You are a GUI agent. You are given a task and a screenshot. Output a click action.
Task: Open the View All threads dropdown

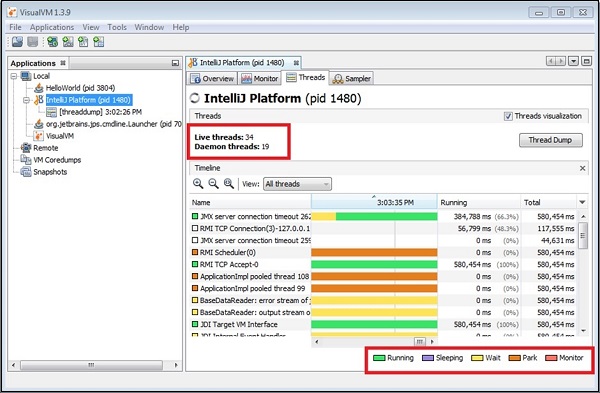(297, 184)
